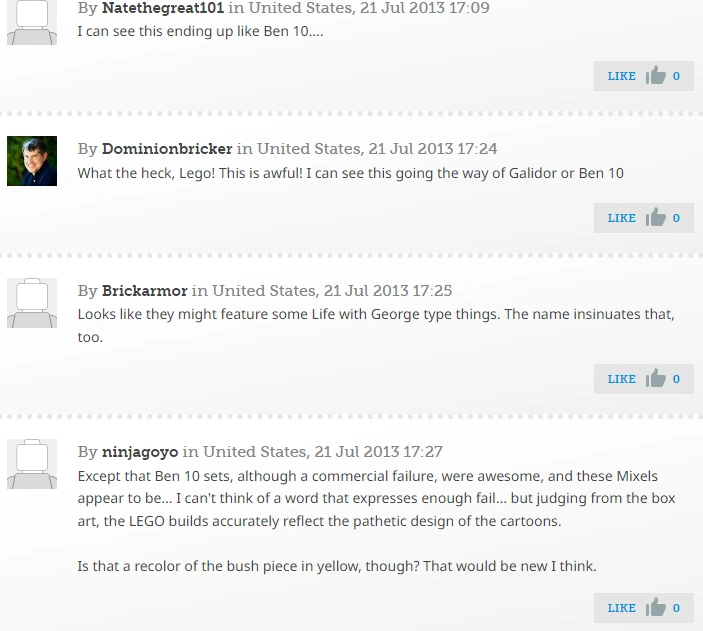Visit Natethegreat101's user profile link
Image resolution: width=703 pixels, height=631 pixels.
pyautogui.click(x=163, y=8)
